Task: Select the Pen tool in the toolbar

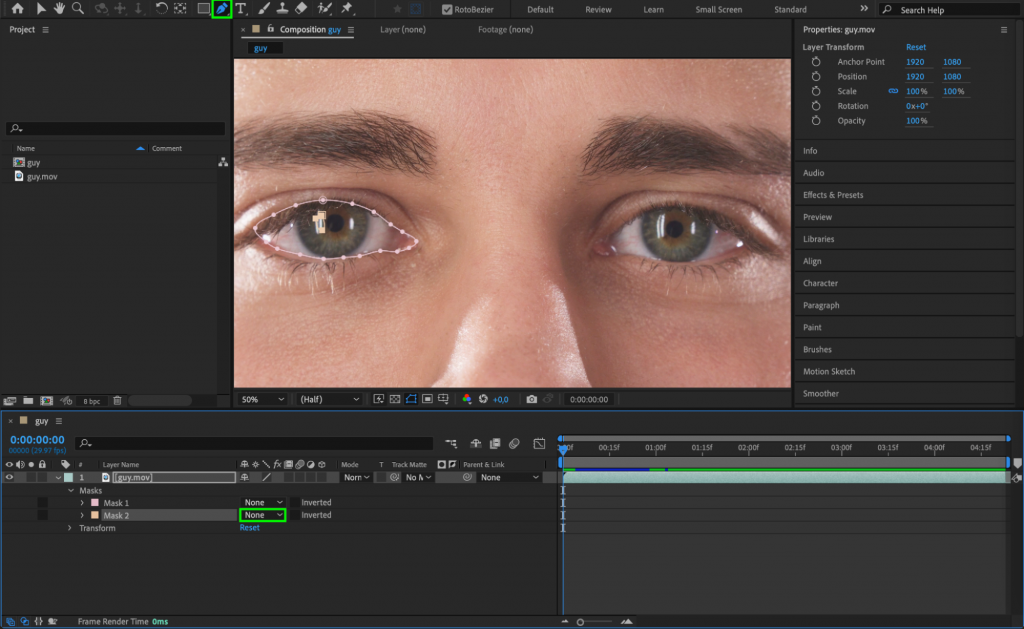Action: click(x=220, y=8)
